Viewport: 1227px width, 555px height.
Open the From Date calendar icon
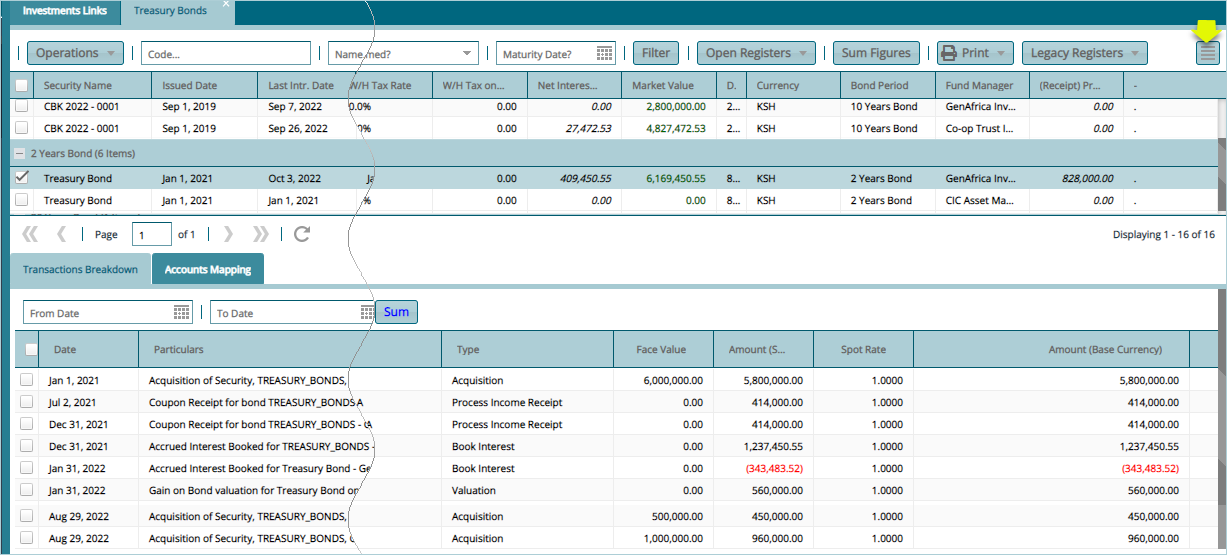pyautogui.click(x=182, y=312)
